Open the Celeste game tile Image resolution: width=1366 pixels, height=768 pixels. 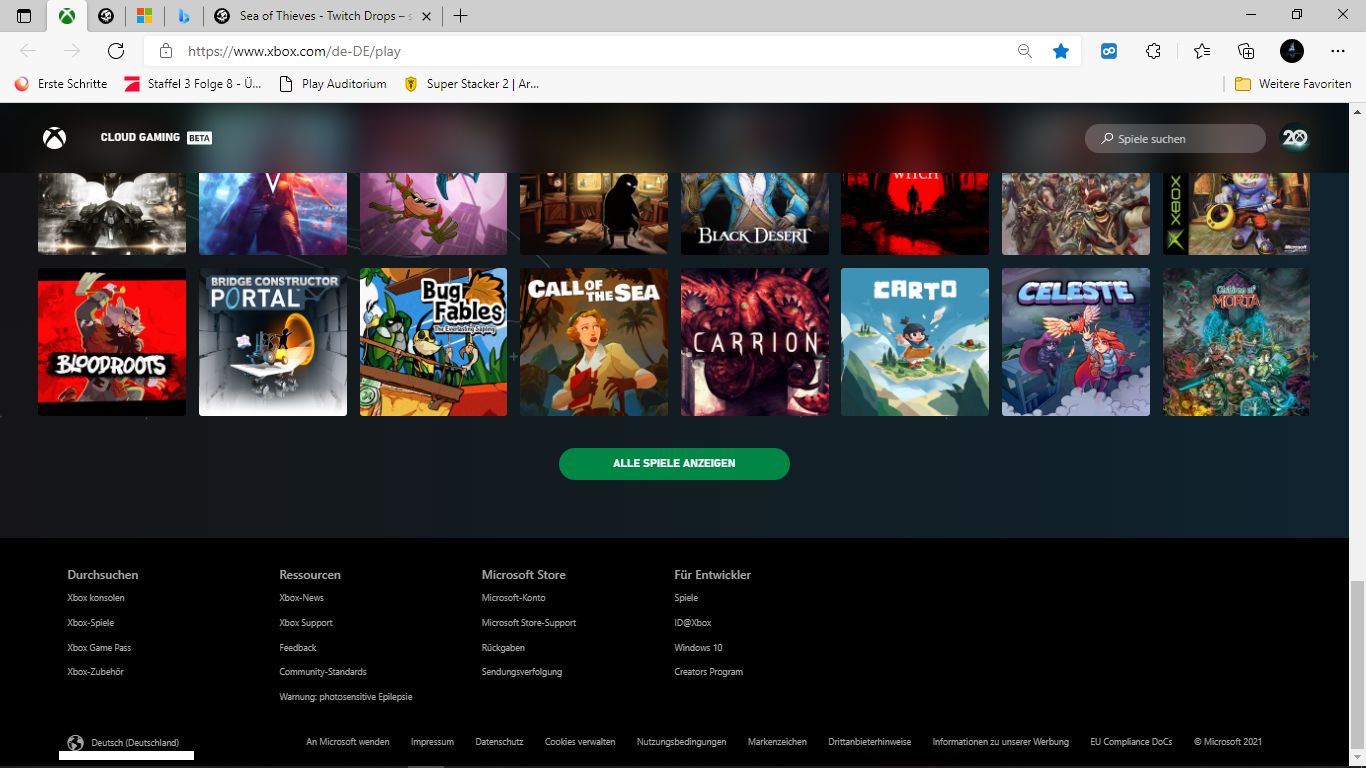pyautogui.click(x=1076, y=342)
